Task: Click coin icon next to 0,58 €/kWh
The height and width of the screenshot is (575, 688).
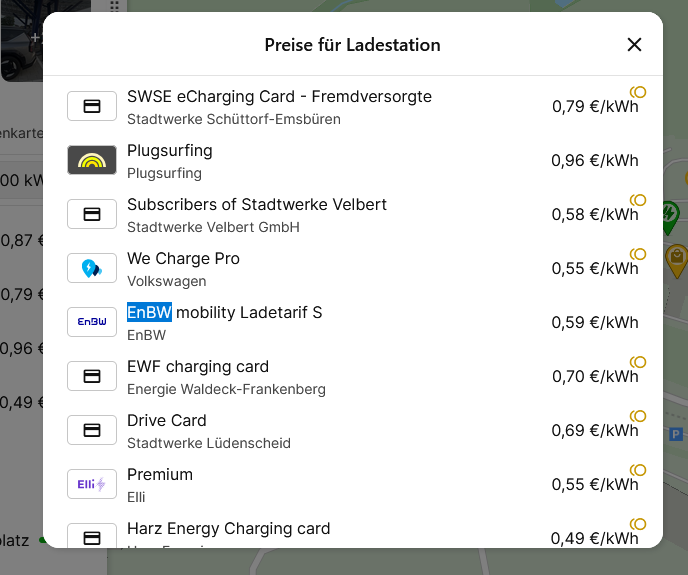Action: (x=638, y=200)
